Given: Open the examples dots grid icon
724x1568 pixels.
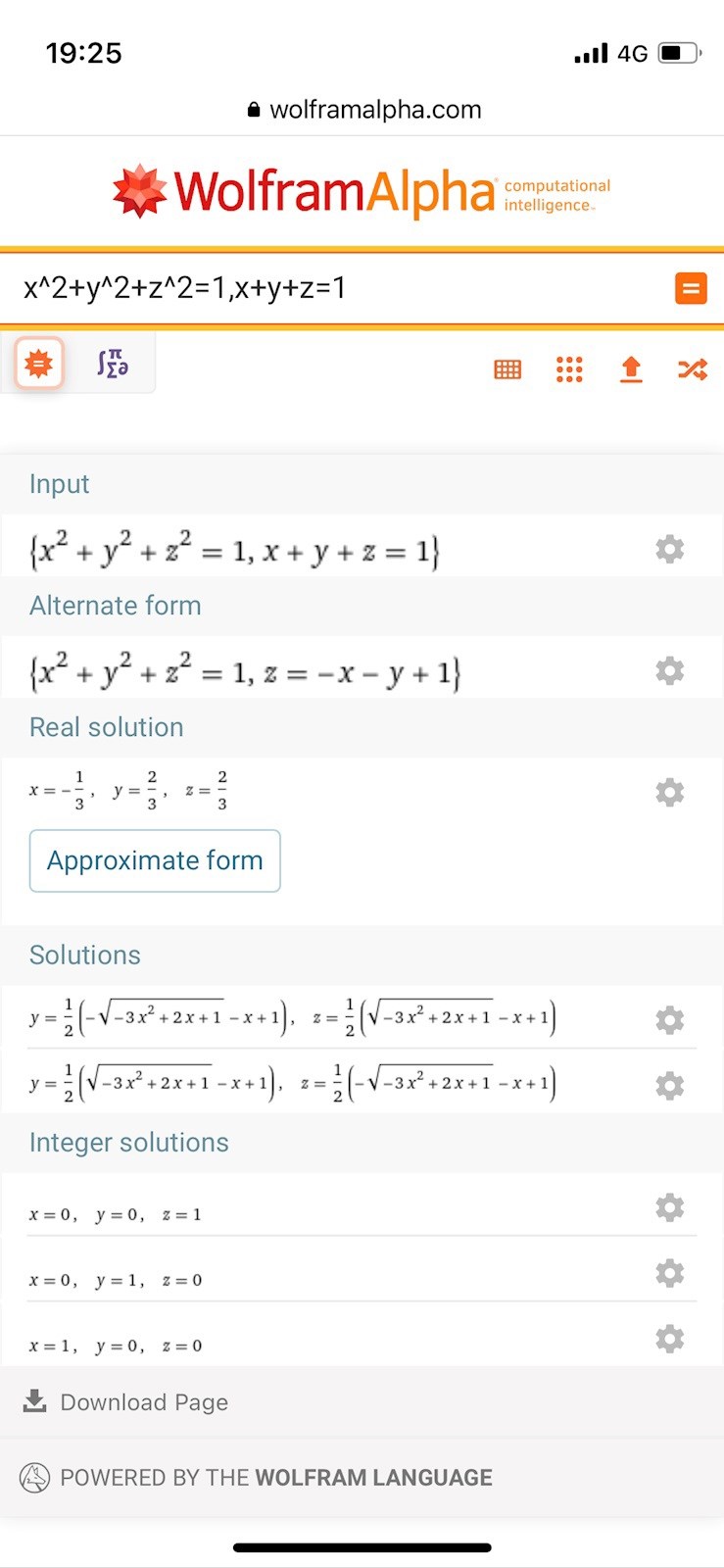Looking at the screenshot, I should [569, 369].
